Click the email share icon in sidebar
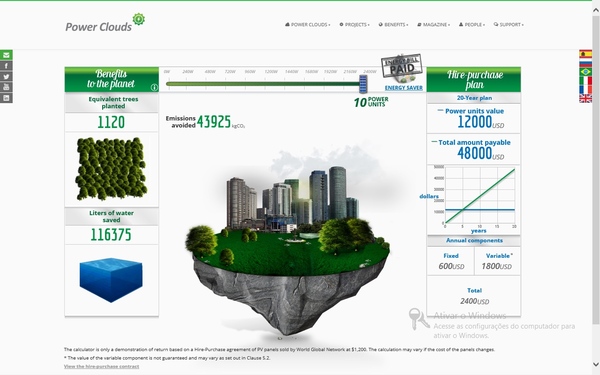 point(6,55)
